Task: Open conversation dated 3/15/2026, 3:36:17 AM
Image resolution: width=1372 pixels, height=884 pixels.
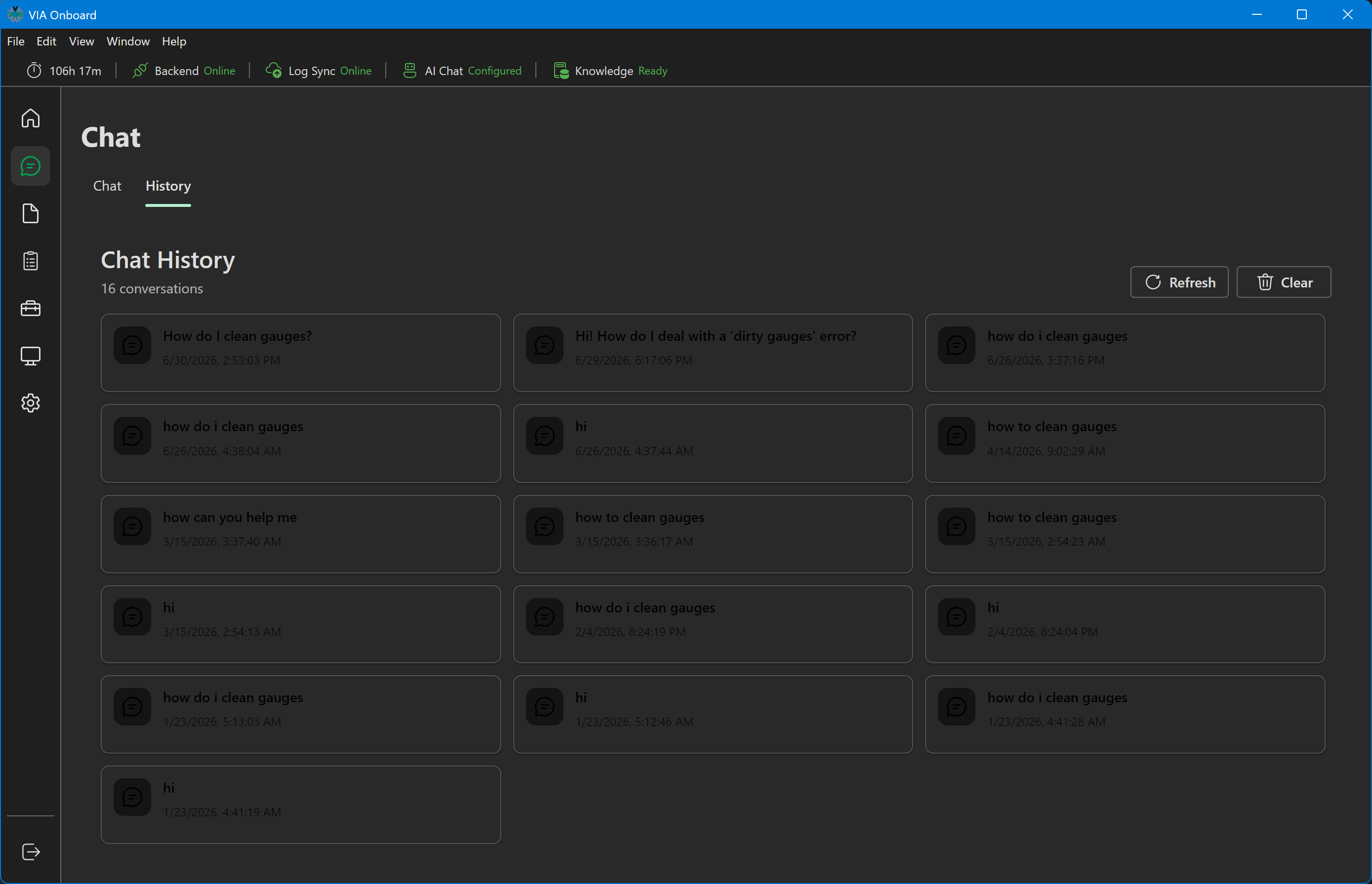Action: coord(712,534)
